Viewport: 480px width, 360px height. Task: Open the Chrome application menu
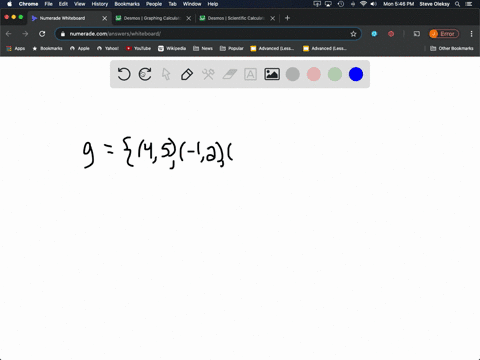point(28,4)
